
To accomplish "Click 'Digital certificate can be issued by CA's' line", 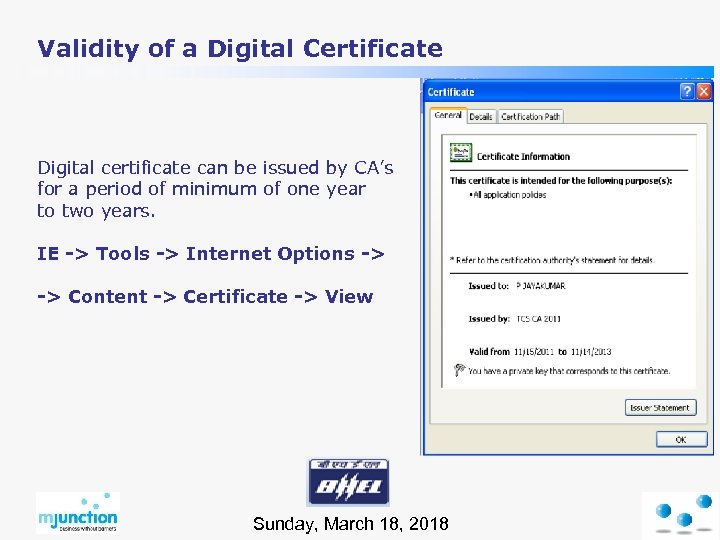I will tap(215, 168).
